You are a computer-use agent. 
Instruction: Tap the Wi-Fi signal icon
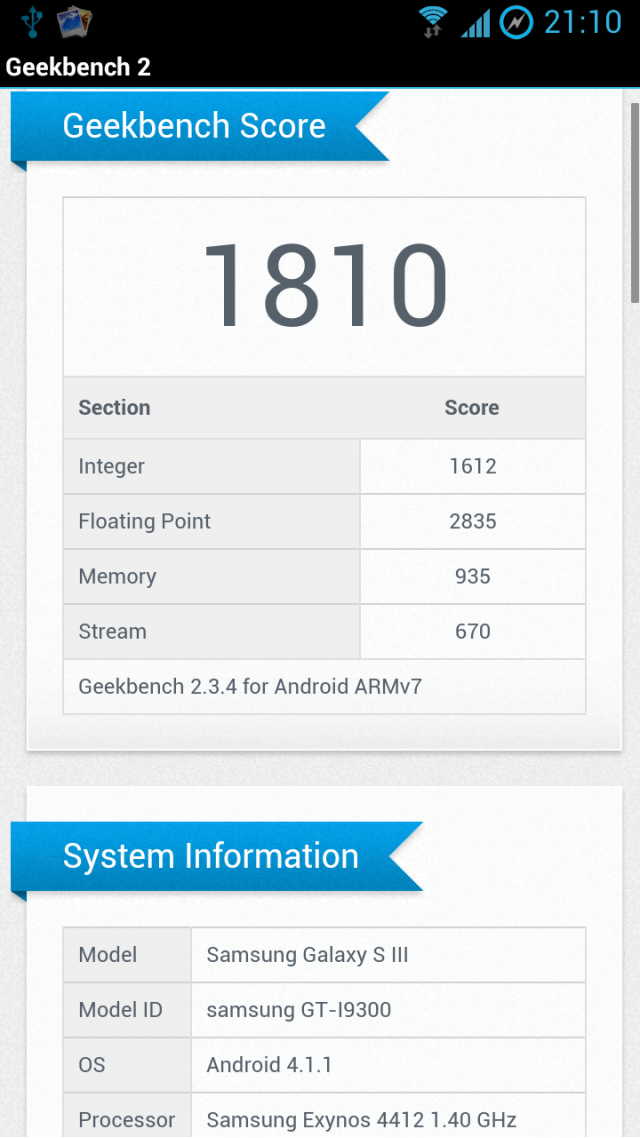click(x=434, y=22)
